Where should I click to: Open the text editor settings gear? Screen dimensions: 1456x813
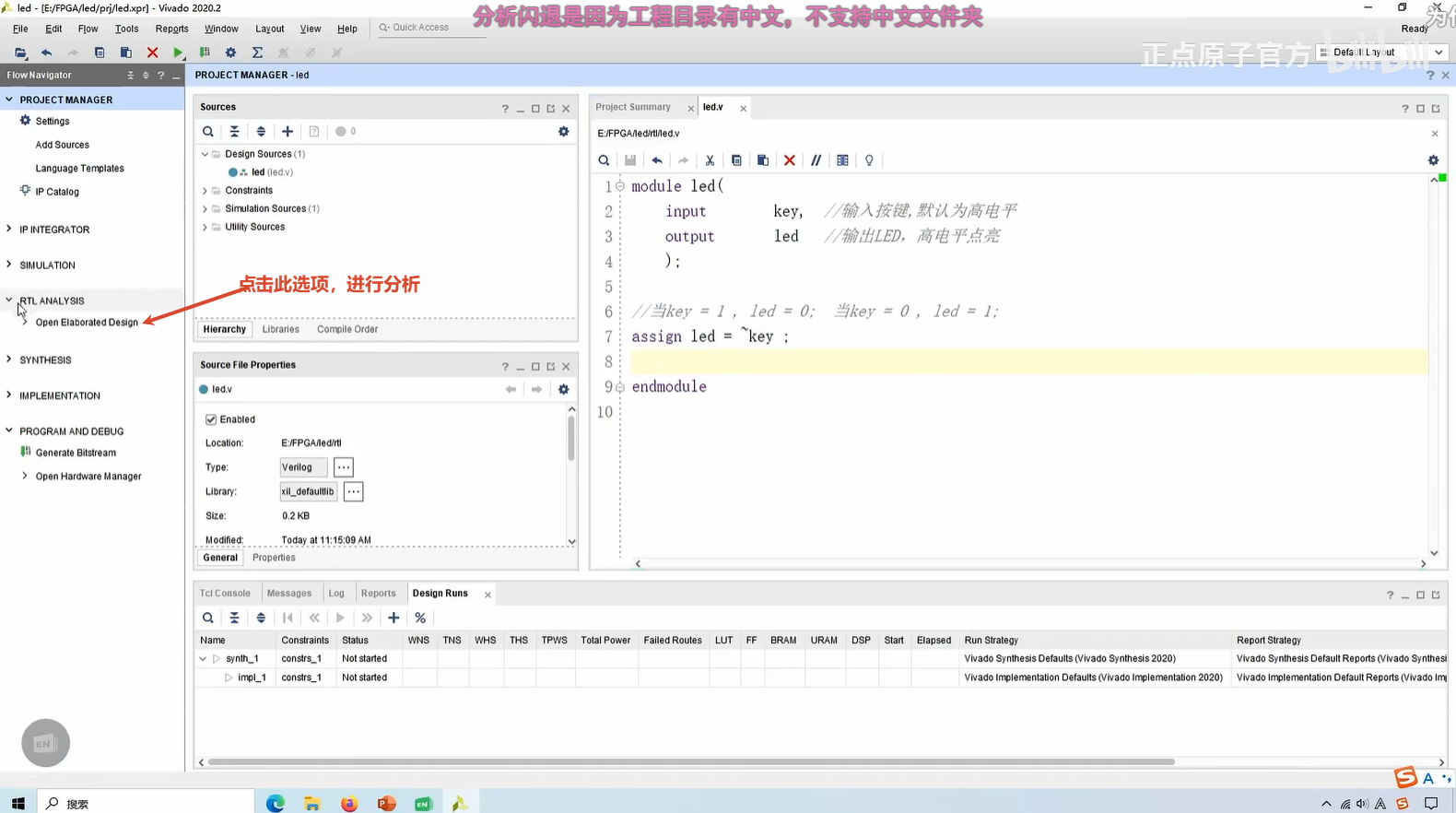pos(1433,160)
